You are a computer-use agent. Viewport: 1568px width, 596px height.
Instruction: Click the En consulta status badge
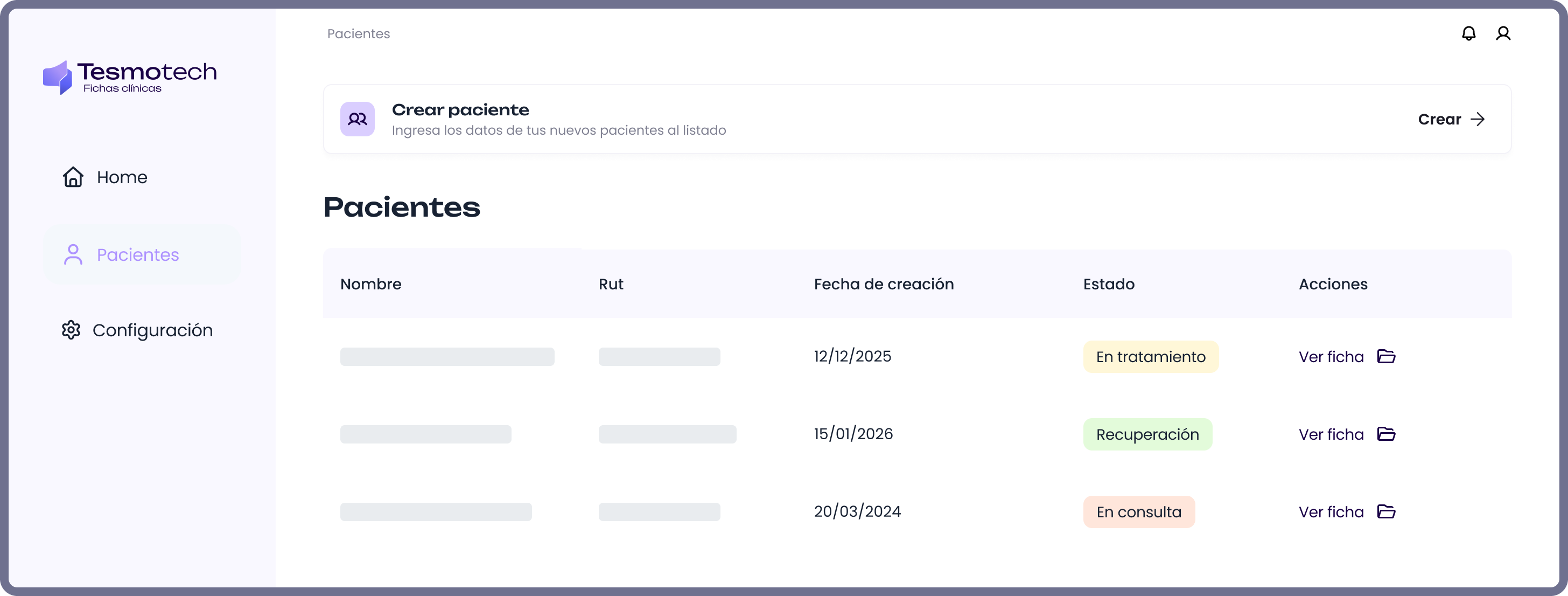(x=1138, y=512)
